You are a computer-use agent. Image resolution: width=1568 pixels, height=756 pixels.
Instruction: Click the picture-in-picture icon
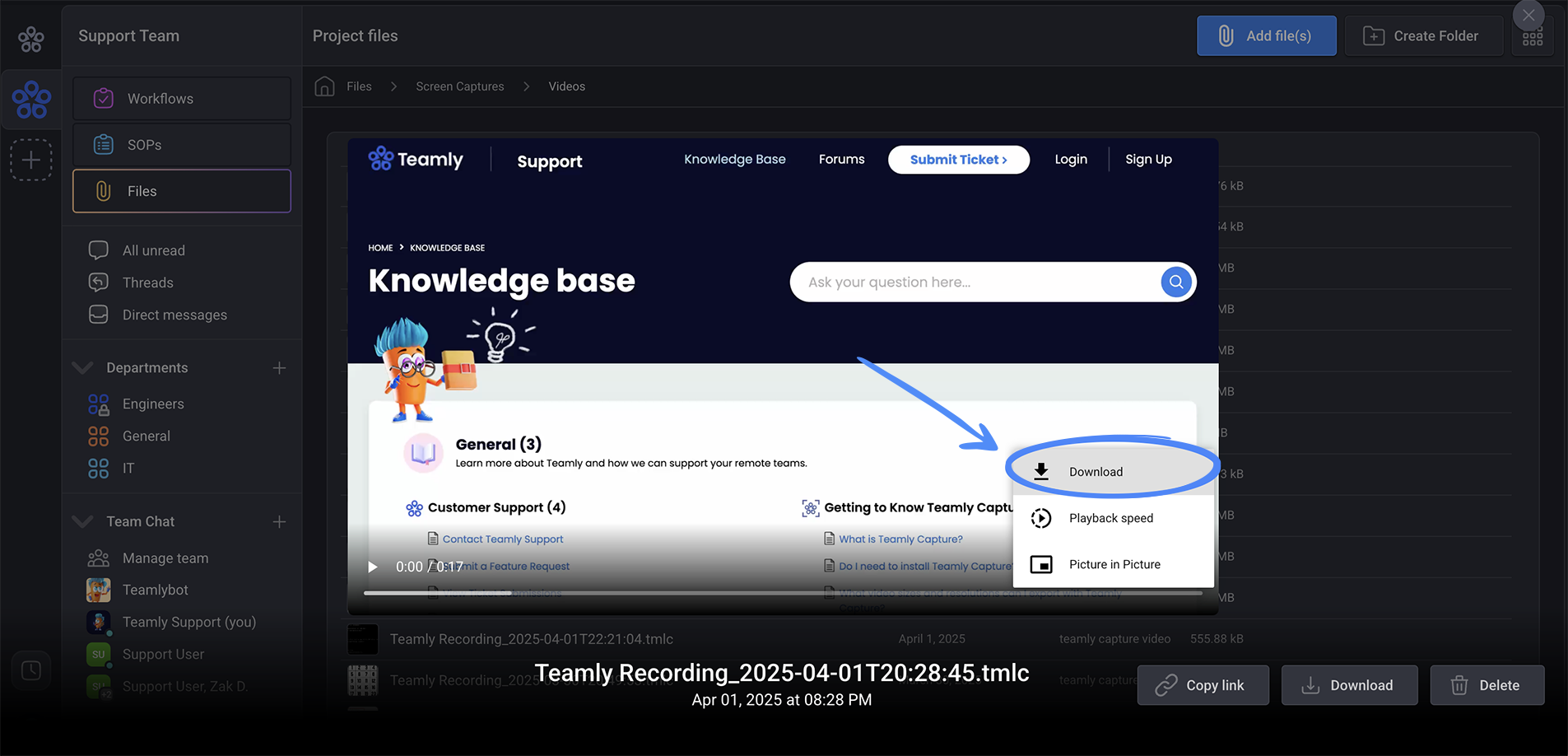click(x=1041, y=564)
